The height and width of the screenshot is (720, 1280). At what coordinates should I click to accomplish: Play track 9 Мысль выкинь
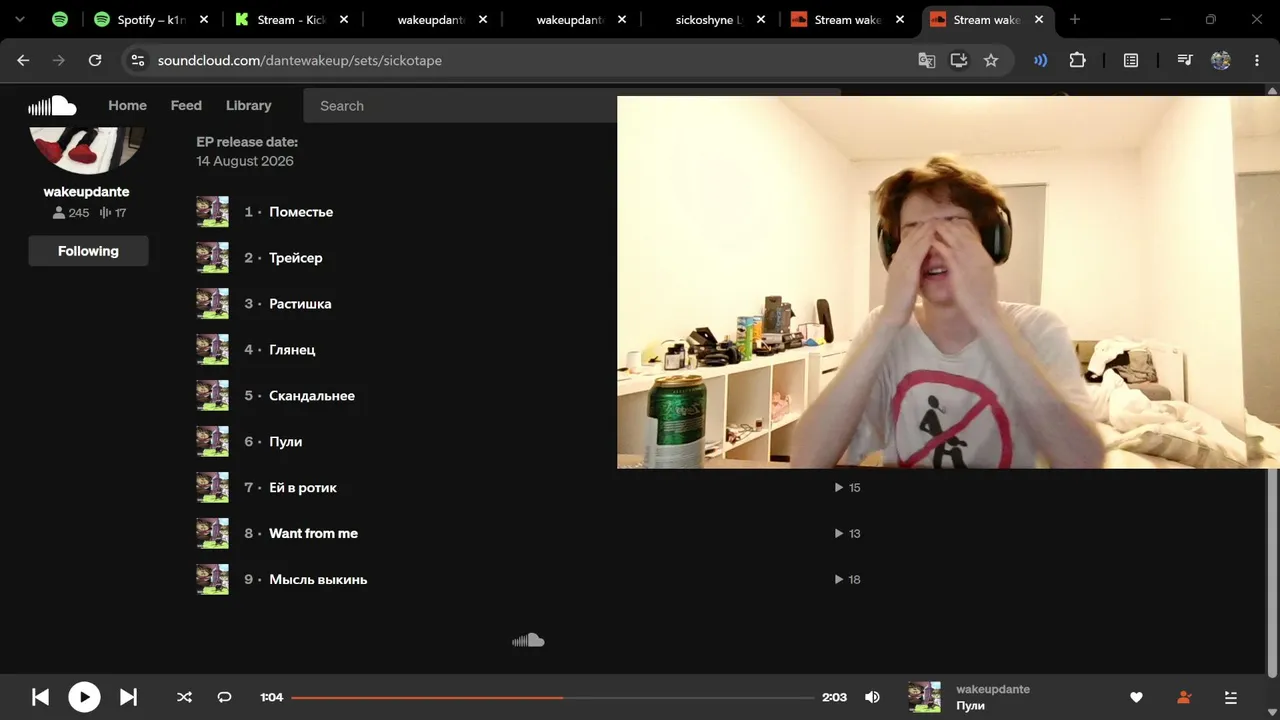[x=318, y=580]
